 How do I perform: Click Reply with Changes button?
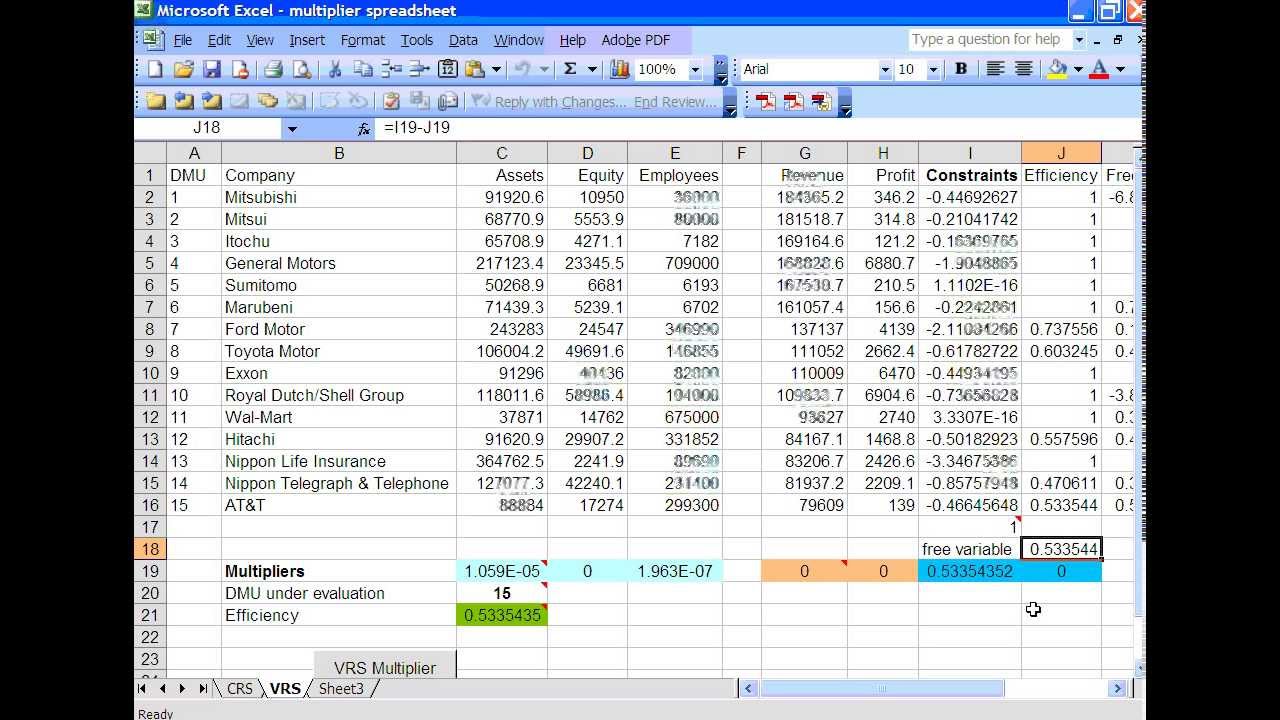(547, 101)
